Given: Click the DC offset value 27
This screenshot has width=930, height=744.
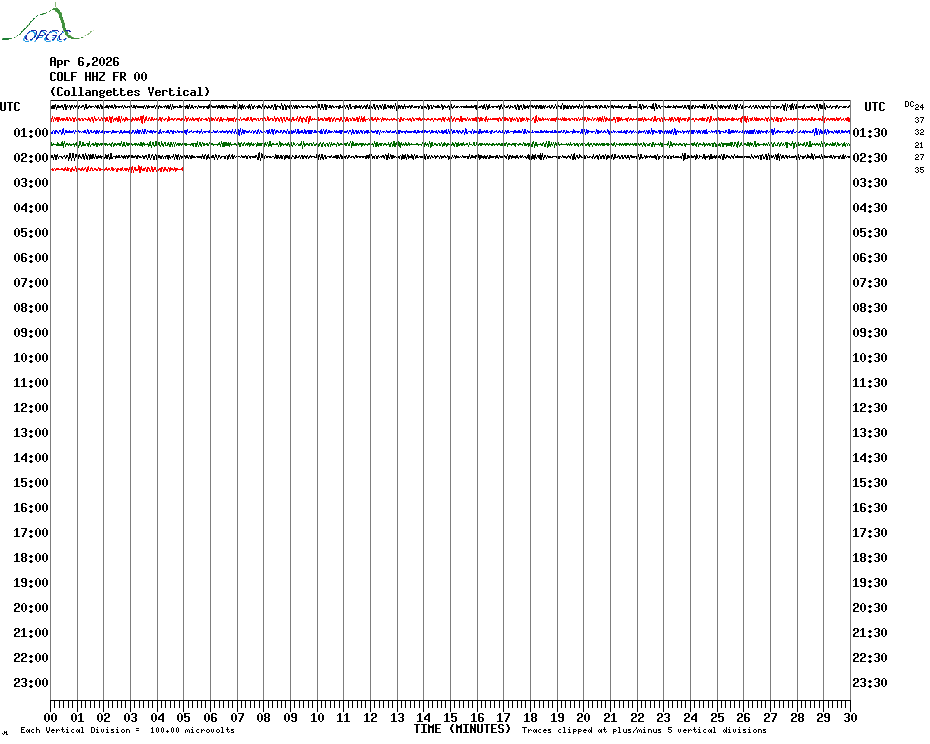Looking at the screenshot, I should pyautogui.click(x=919, y=157).
